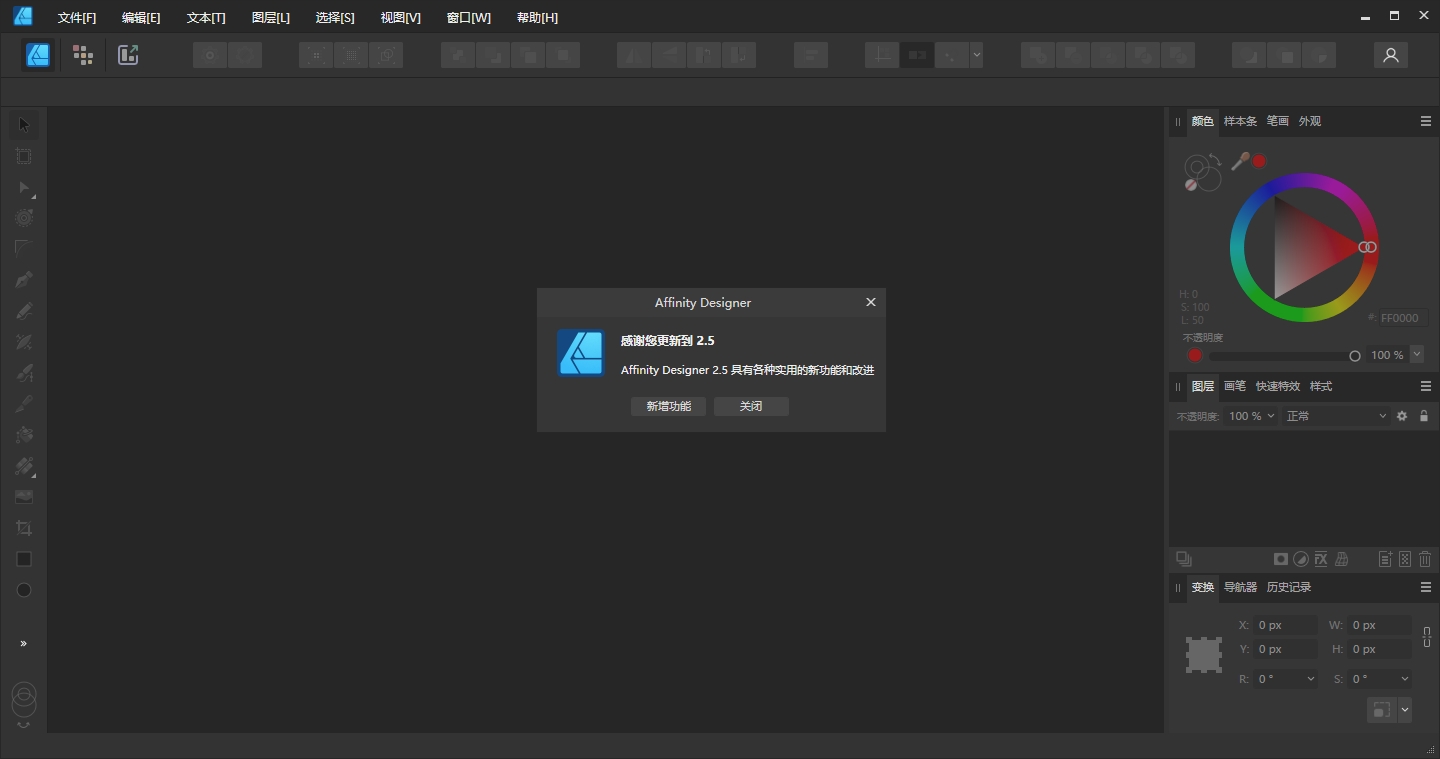Switch to the Pixel Persona icon
Viewport: 1440px width, 759px height.
[83, 55]
